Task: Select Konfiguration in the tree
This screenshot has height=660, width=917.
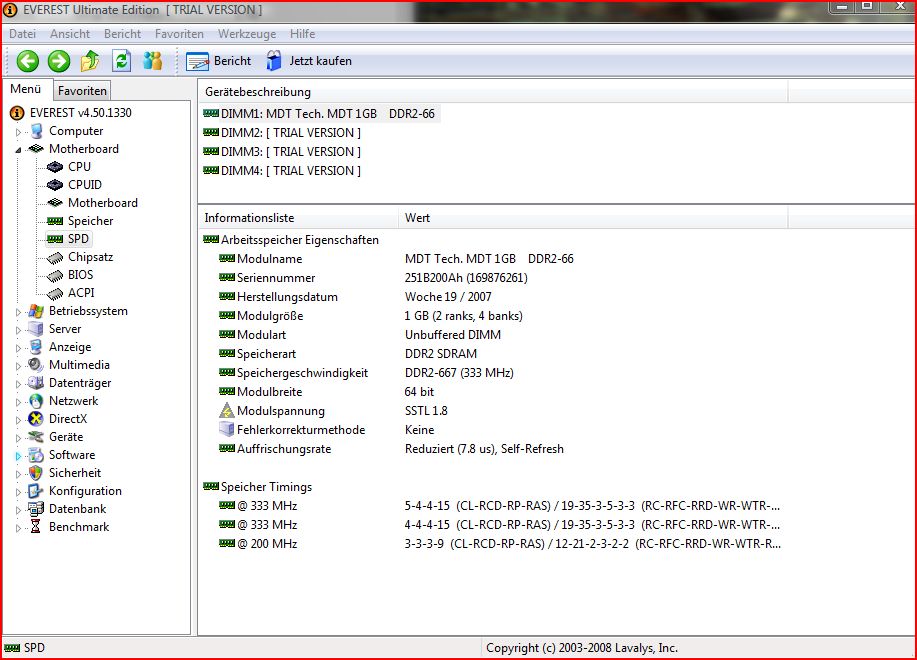Action: point(85,491)
